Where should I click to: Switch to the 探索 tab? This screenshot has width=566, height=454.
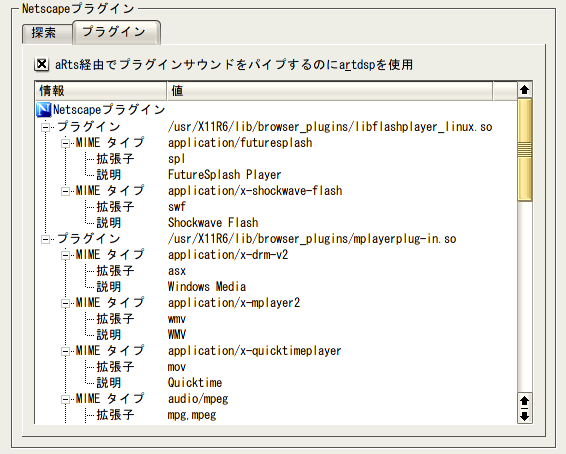47,34
